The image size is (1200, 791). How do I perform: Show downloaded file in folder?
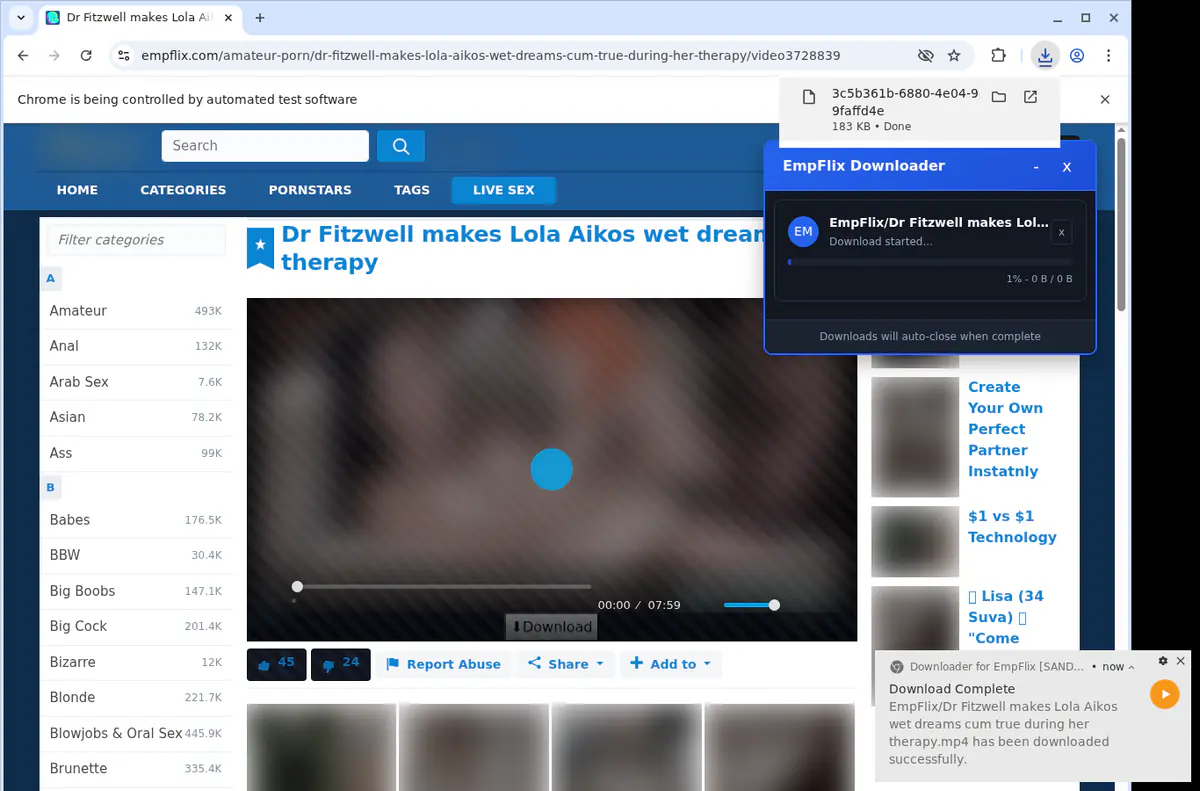[998, 97]
